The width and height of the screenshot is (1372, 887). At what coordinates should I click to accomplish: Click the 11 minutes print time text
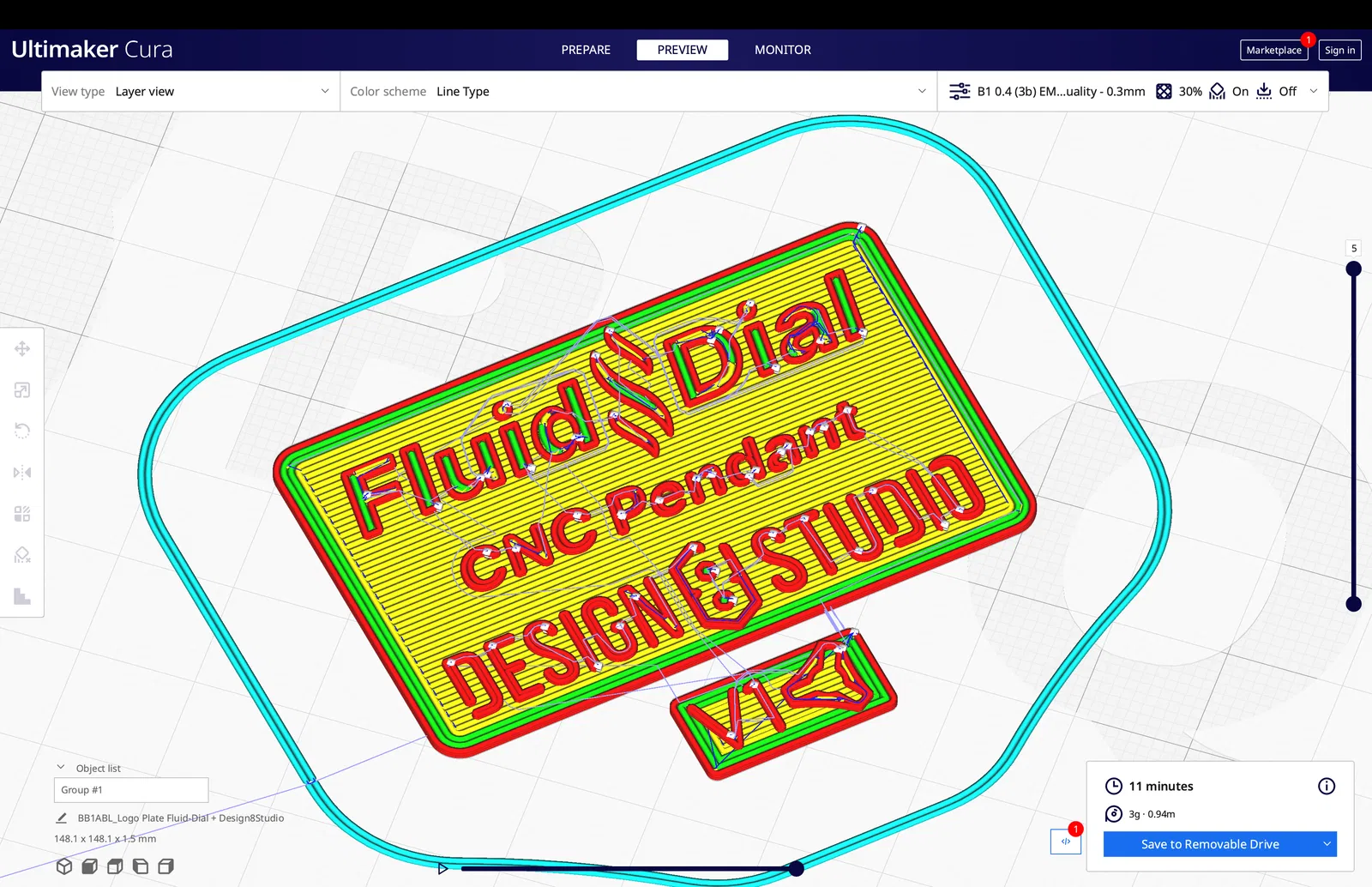tap(1161, 786)
